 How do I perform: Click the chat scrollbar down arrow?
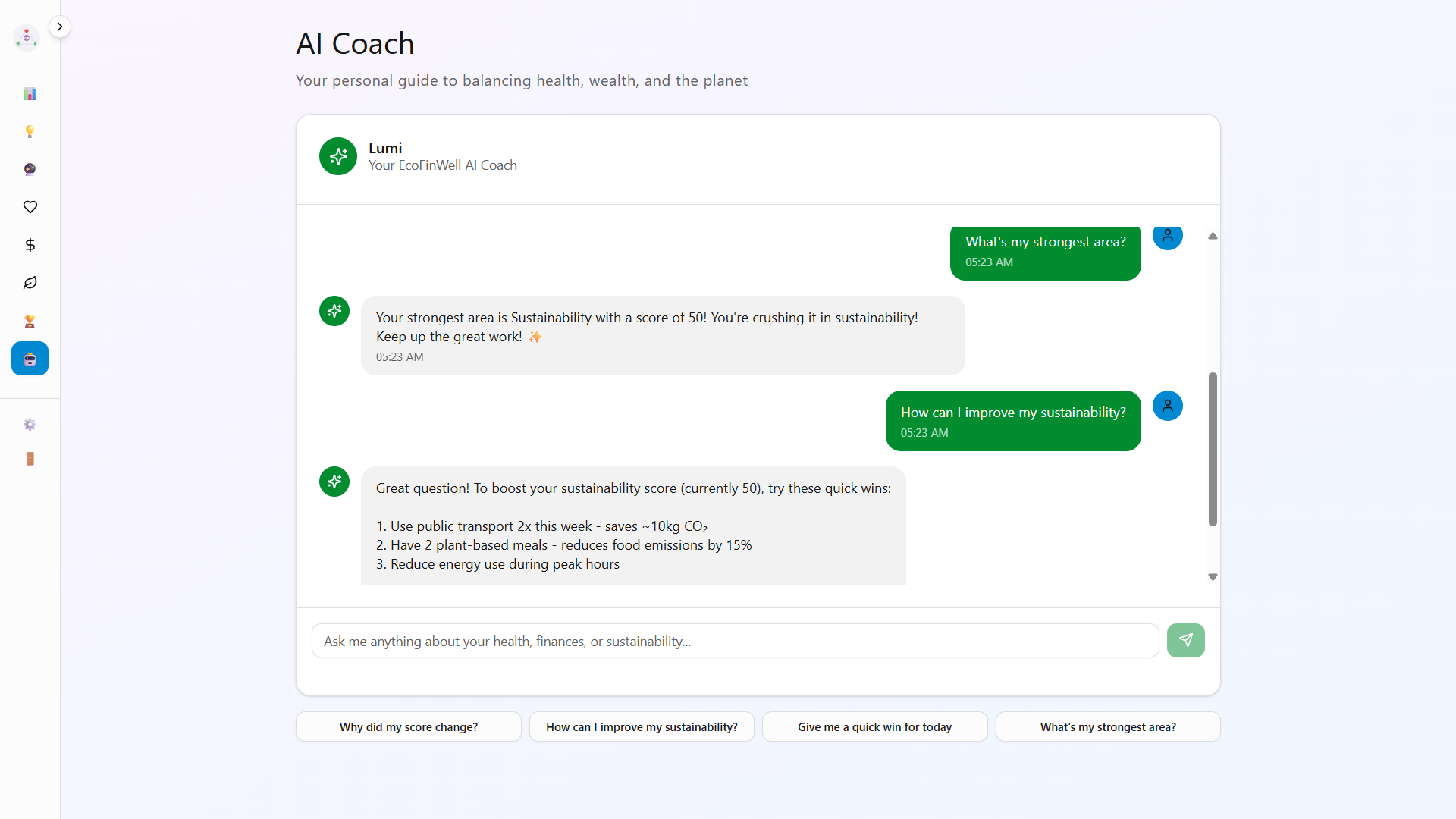pos(1213,577)
